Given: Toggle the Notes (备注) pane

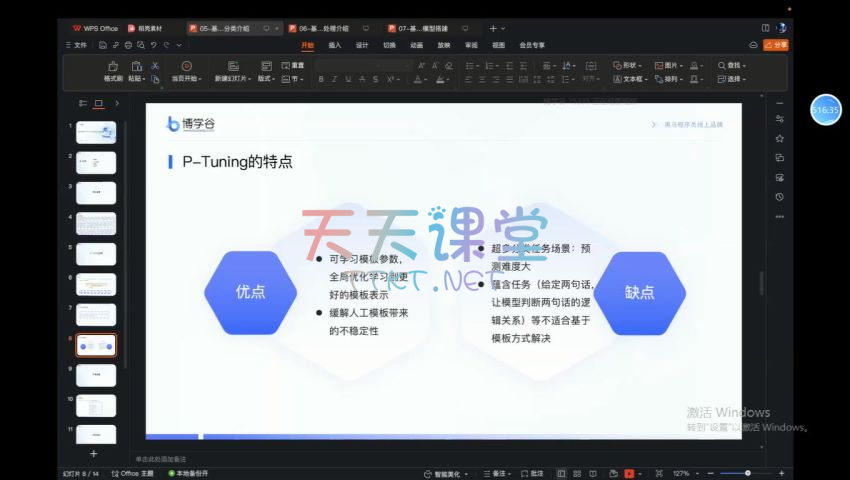Looking at the screenshot, I should (496, 473).
